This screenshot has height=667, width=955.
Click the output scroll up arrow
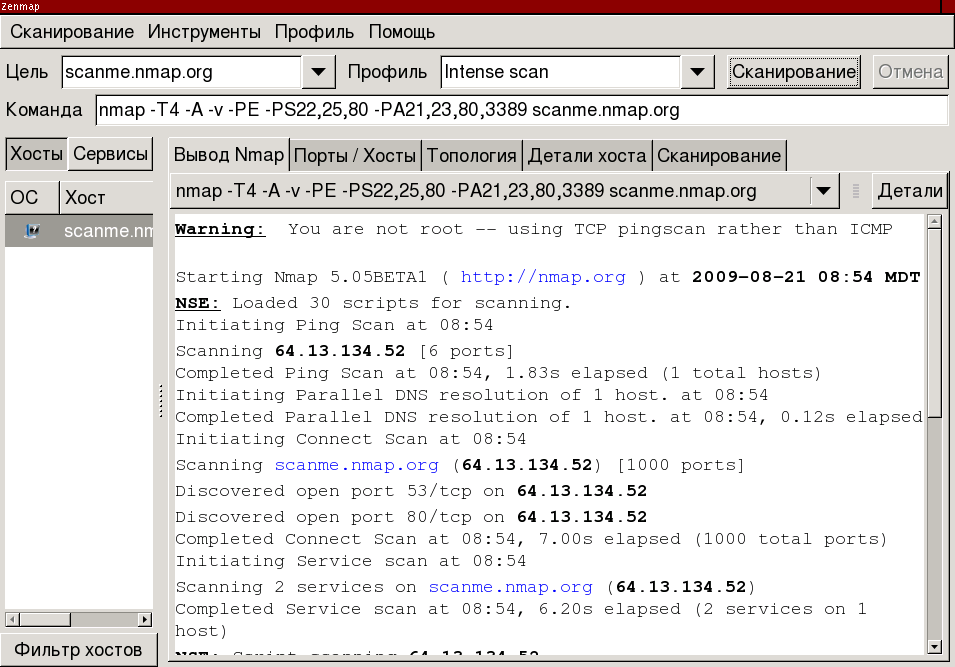934,222
